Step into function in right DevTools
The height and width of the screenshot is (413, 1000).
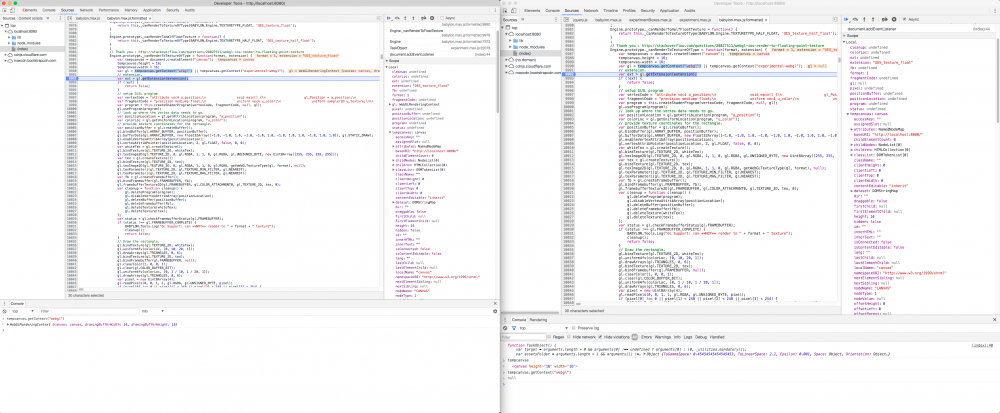pyautogui.click(x=864, y=20)
